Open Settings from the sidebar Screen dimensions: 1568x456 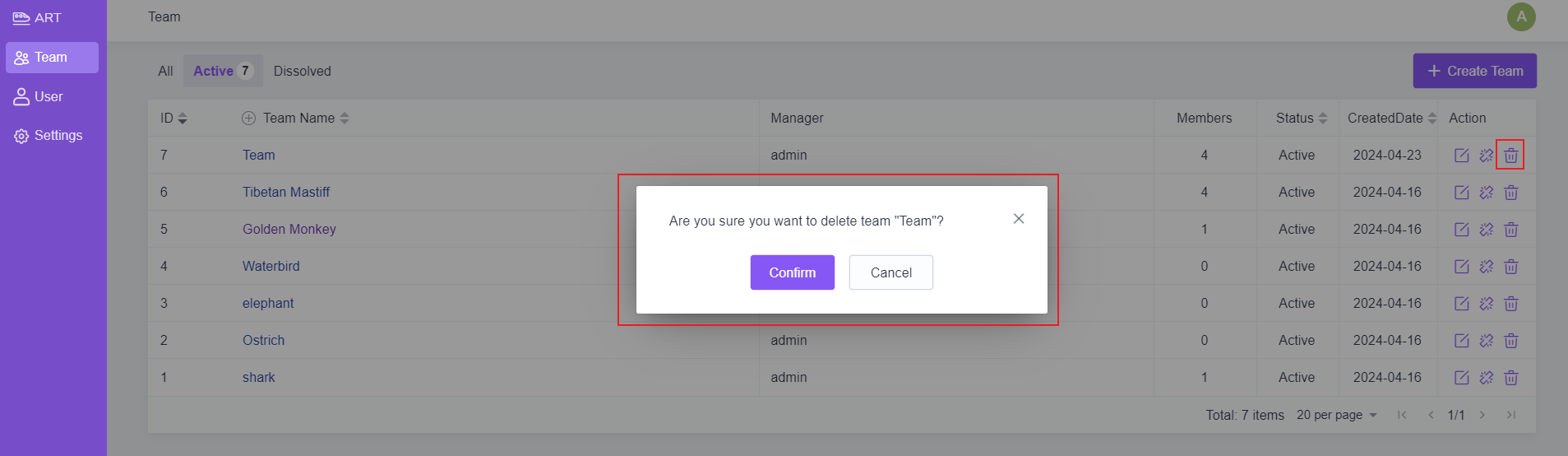point(52,136)
